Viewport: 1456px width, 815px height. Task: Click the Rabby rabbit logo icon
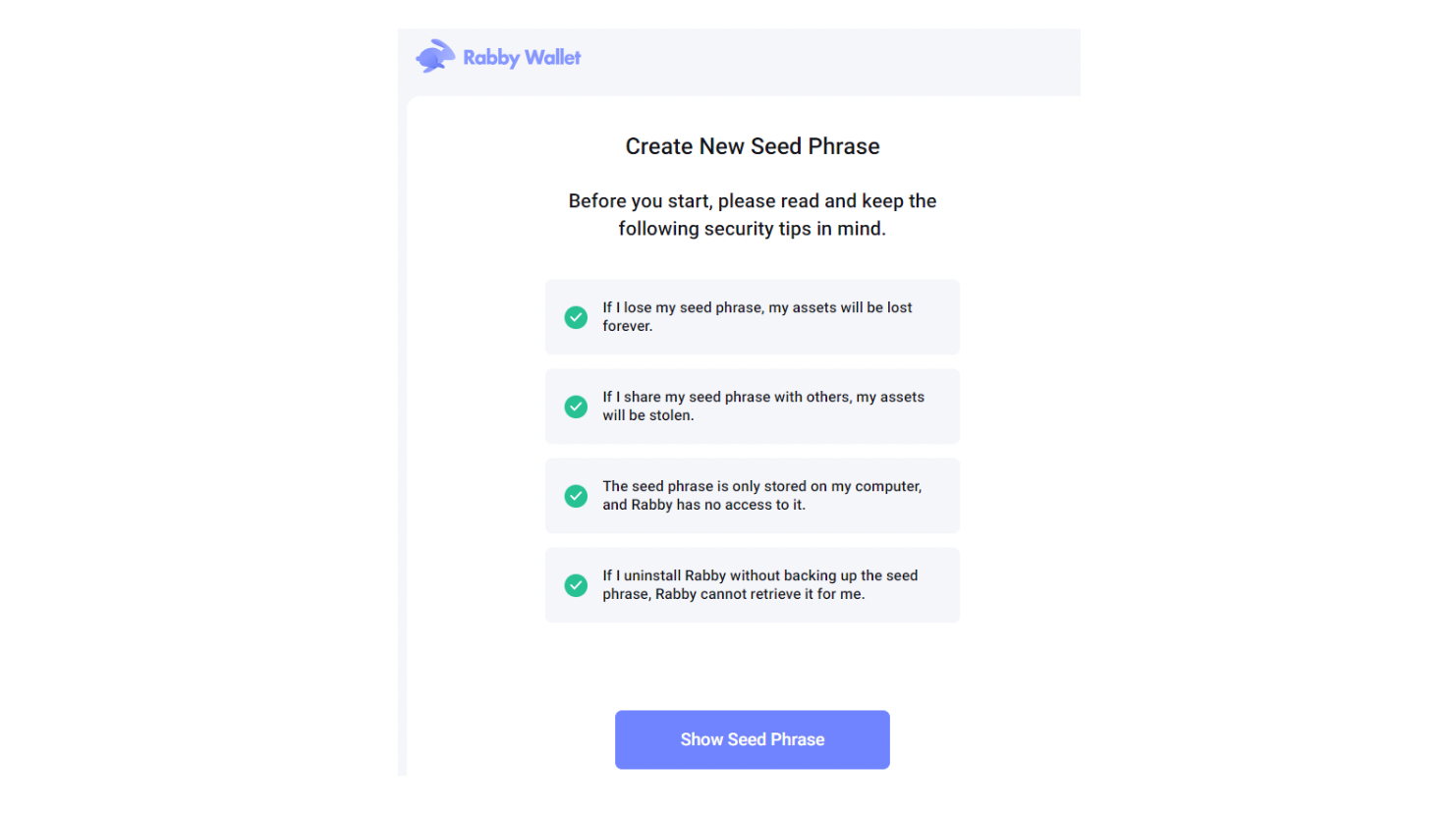pos(435,57)
